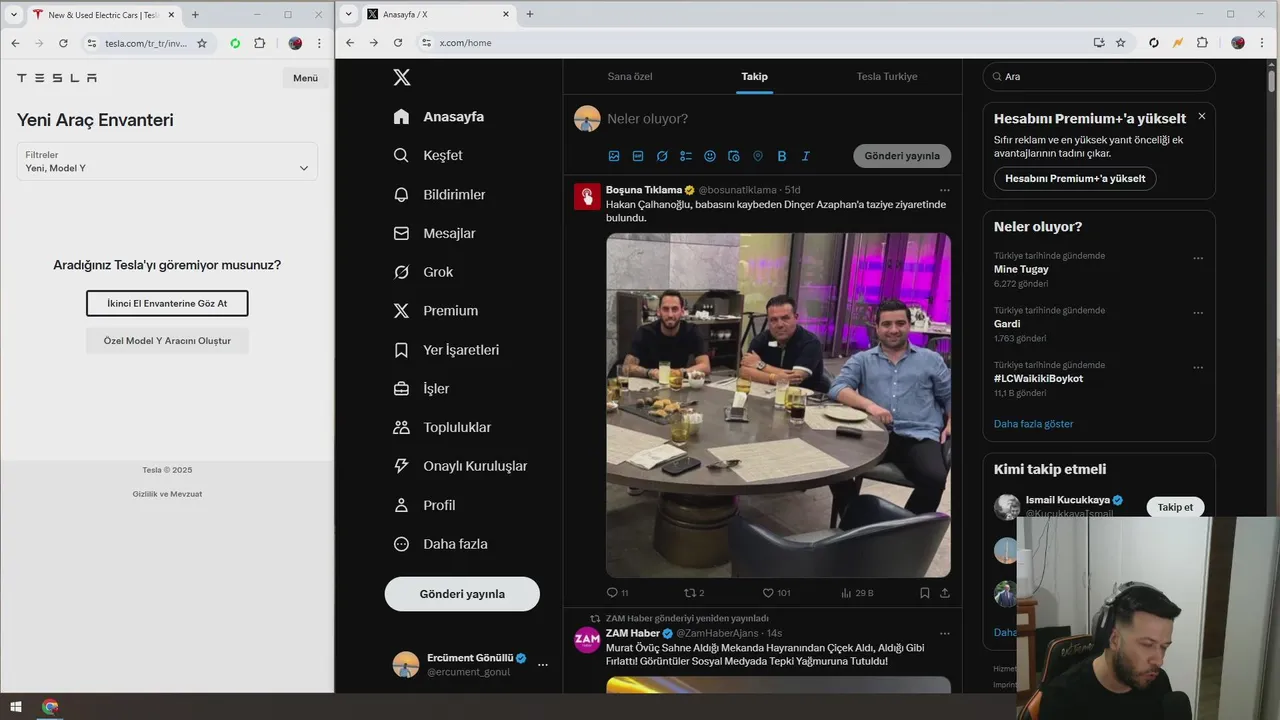Open #LCWaikikiBoykot trend
Screen dimensions: 1280x720
point(1038,379)
